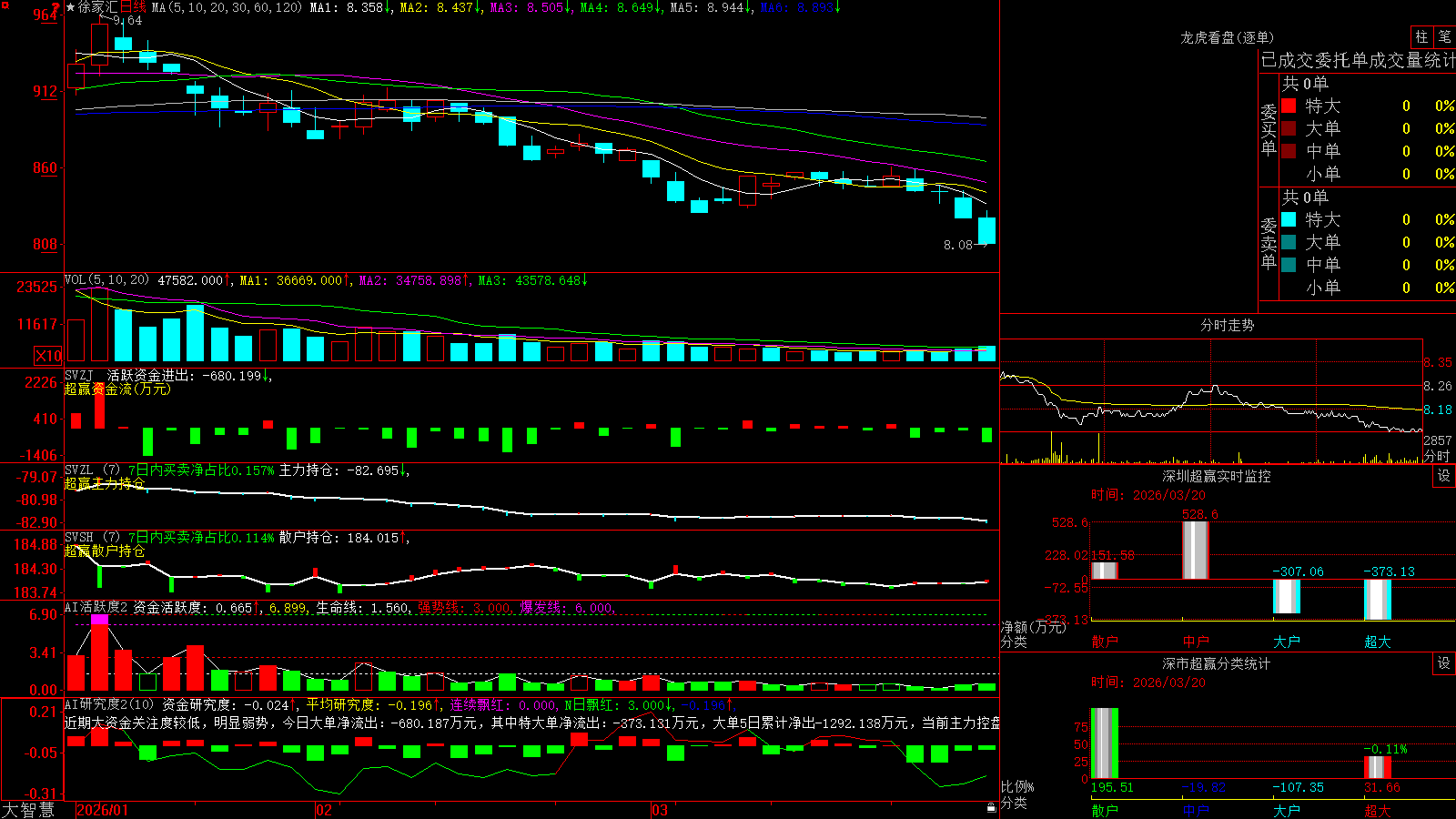
Task: Open the MA(5,10,20,30,60,120) indicator parameters
Action: point(227,7)
